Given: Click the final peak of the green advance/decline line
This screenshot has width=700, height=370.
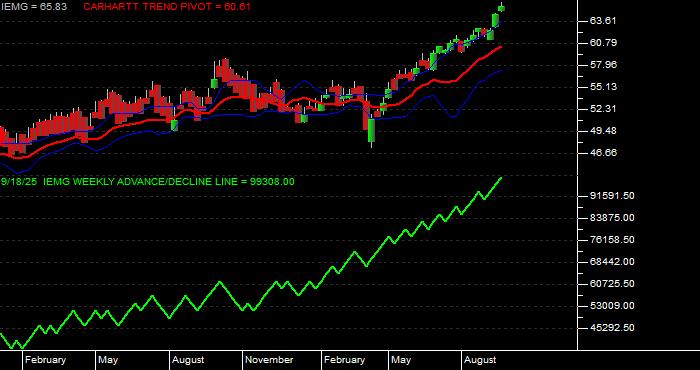Looking at the screenshot, I should click(x=500, y=178).
